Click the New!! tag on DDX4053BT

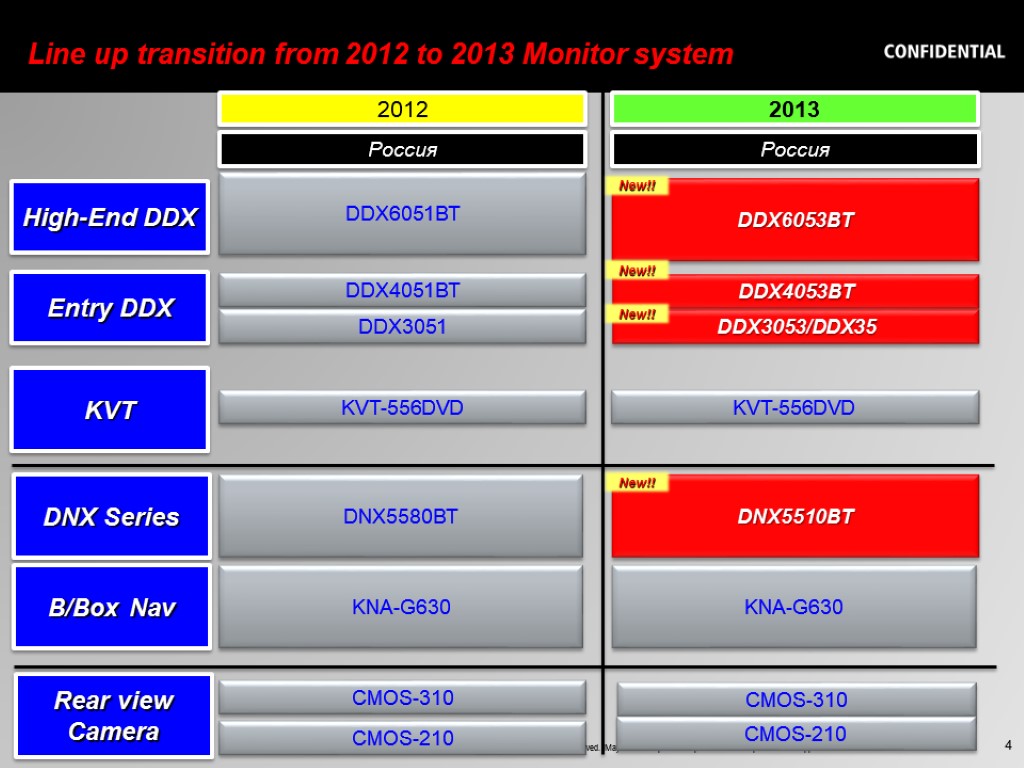tap(637, 270)
